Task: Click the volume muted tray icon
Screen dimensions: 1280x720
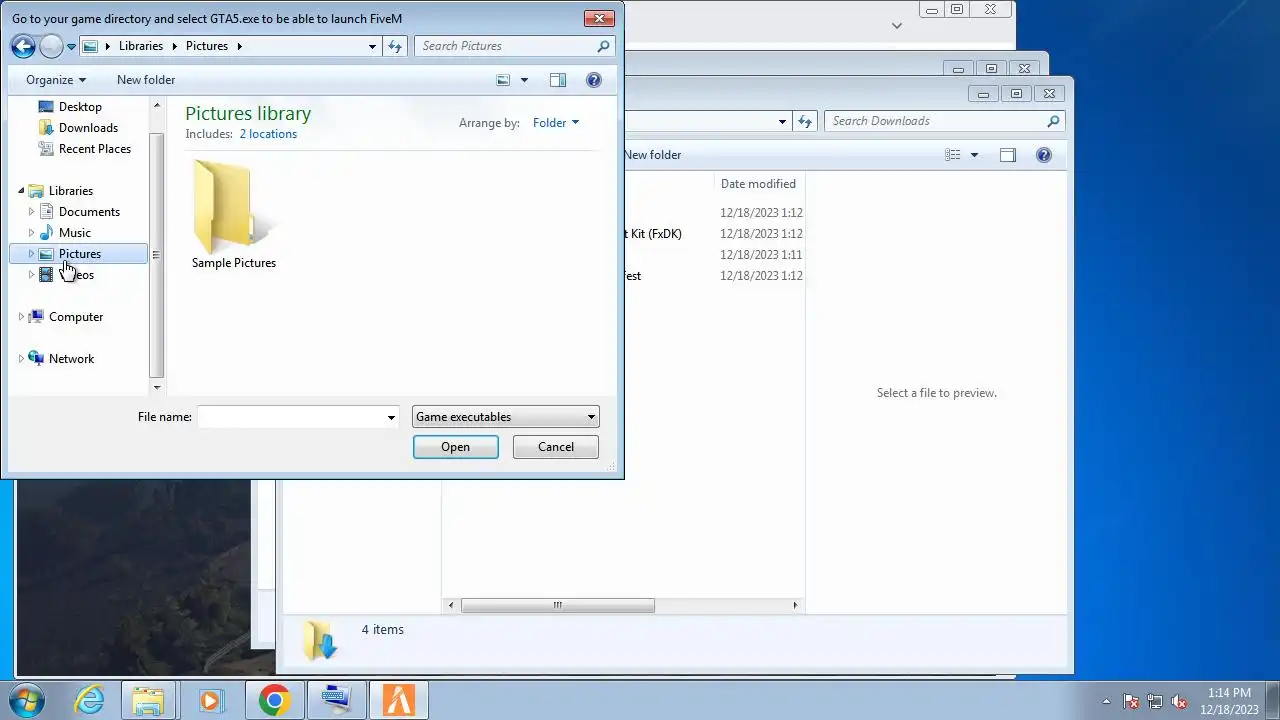Action: 1179,701
